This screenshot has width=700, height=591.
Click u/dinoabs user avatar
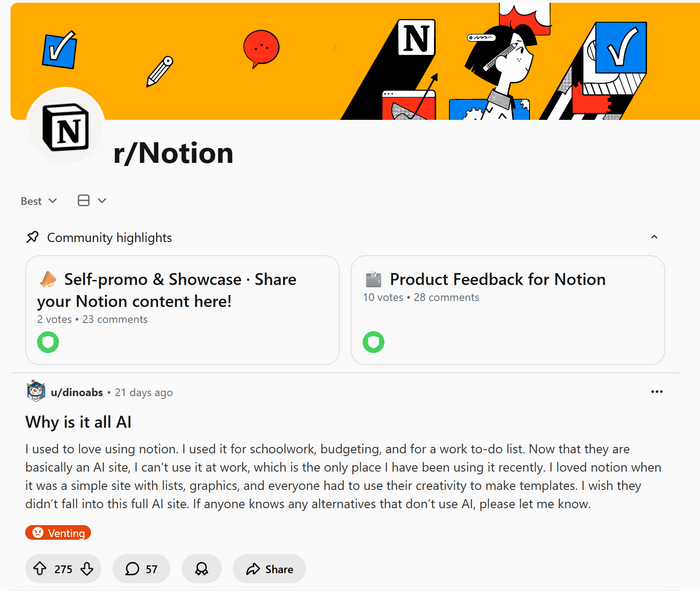(x=36, y=392)
